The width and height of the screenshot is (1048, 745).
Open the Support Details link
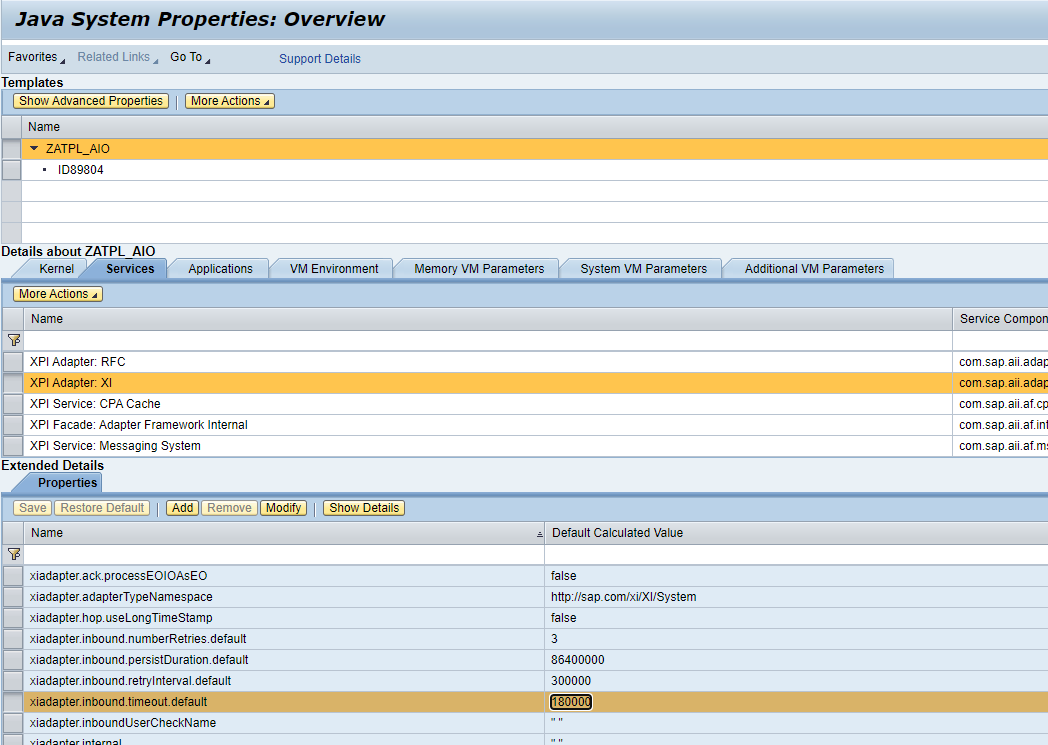(319, 59)
